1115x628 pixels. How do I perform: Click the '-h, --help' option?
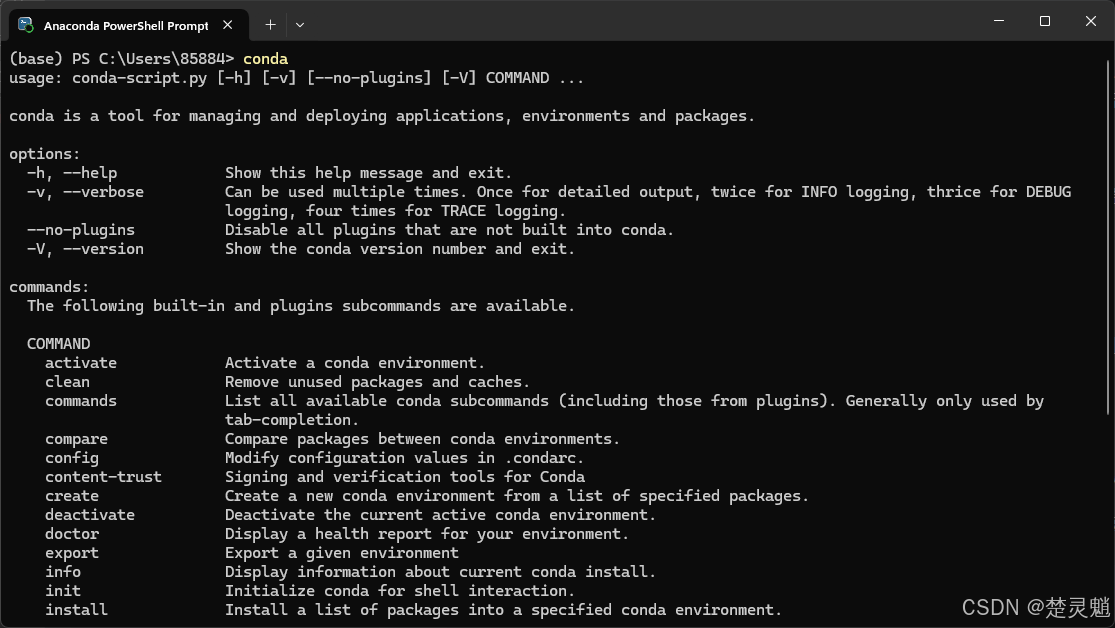[72, 173]
